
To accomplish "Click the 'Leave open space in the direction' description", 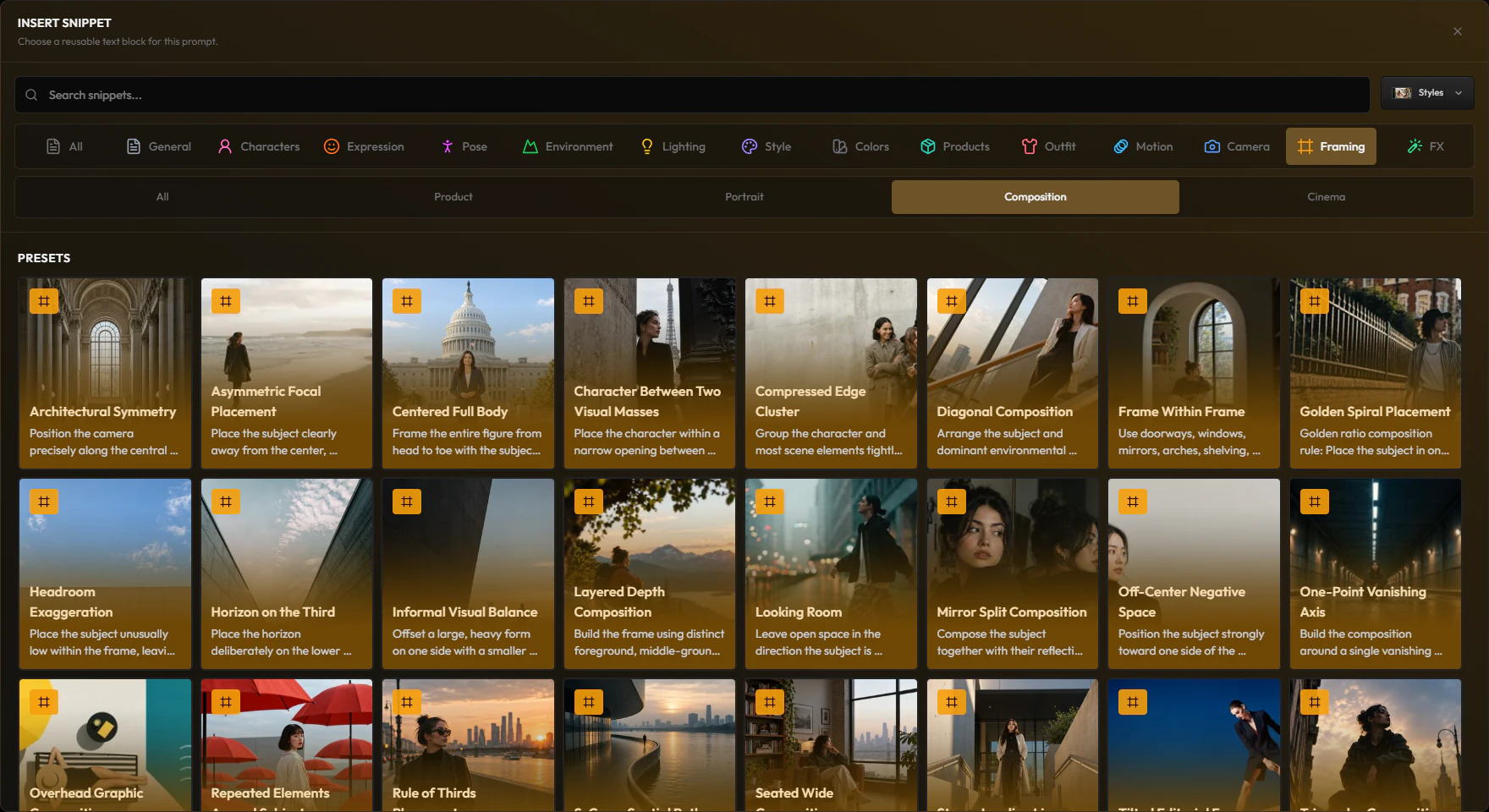I will pos(819,642).
